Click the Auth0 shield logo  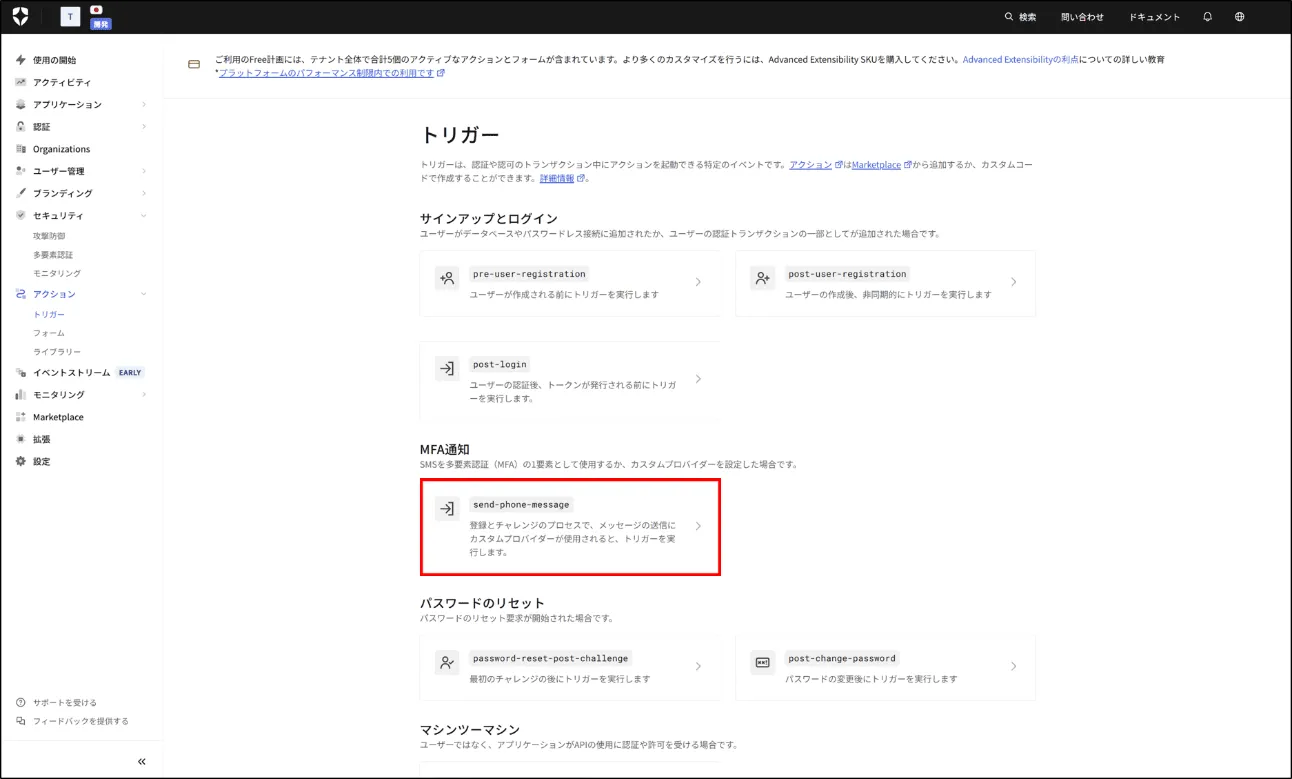[x=20, y=16]
